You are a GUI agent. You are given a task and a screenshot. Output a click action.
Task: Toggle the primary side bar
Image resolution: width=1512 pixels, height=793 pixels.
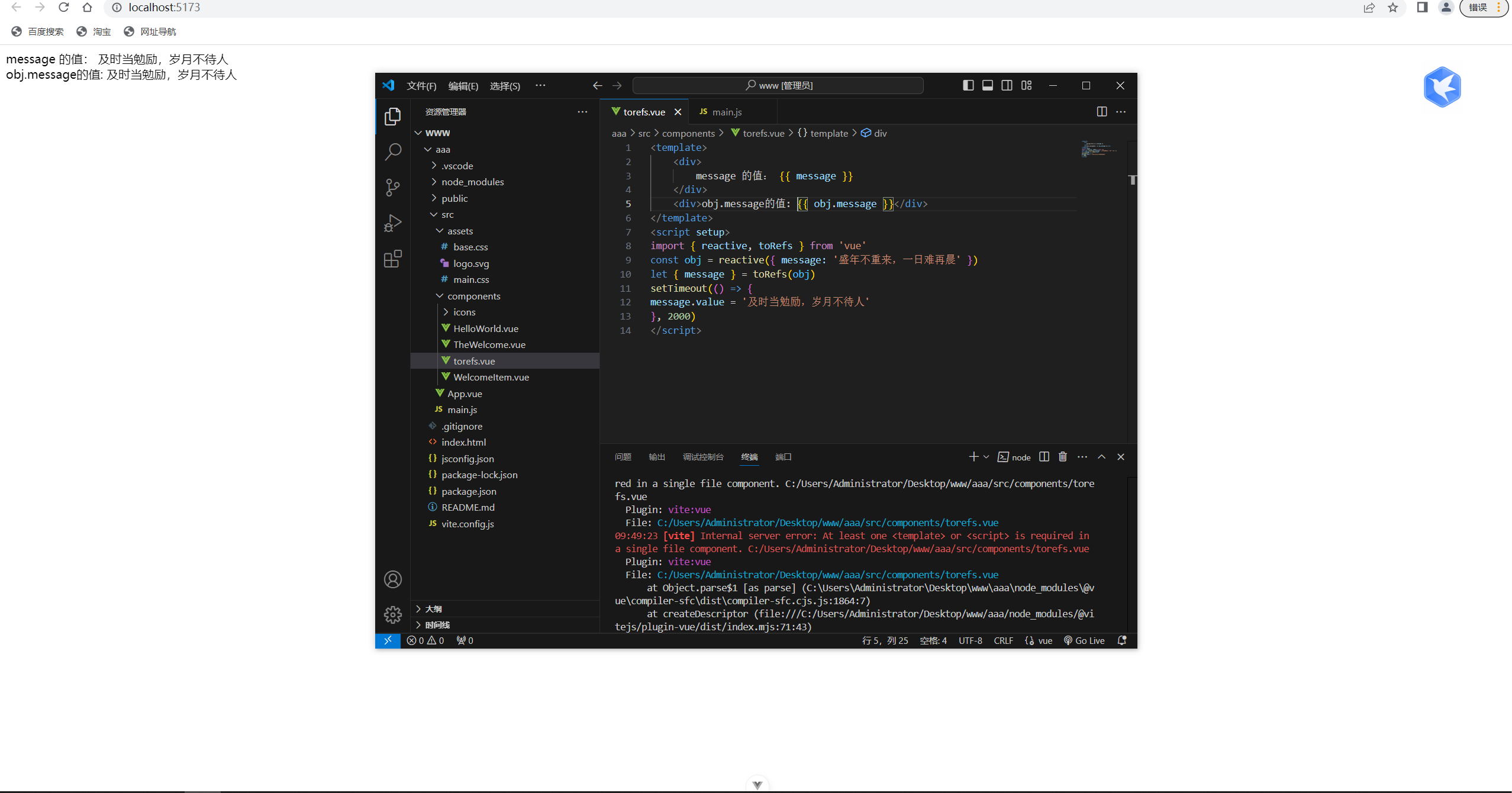968,86
